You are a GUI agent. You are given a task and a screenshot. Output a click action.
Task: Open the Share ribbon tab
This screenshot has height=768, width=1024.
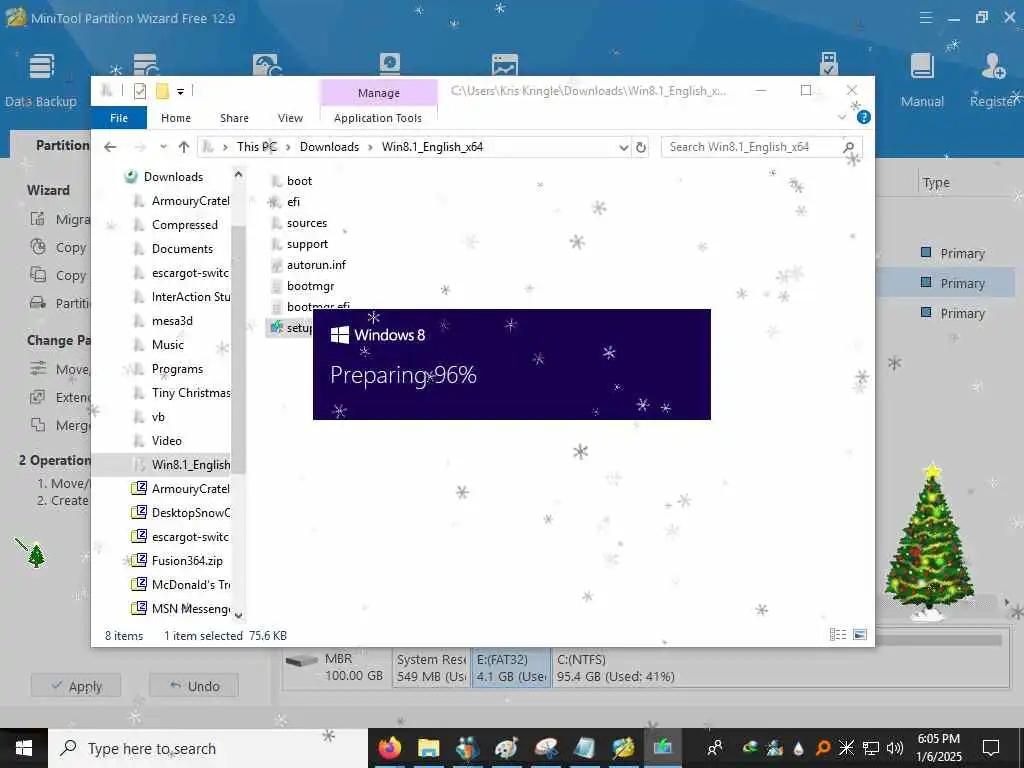pos(234,118)
